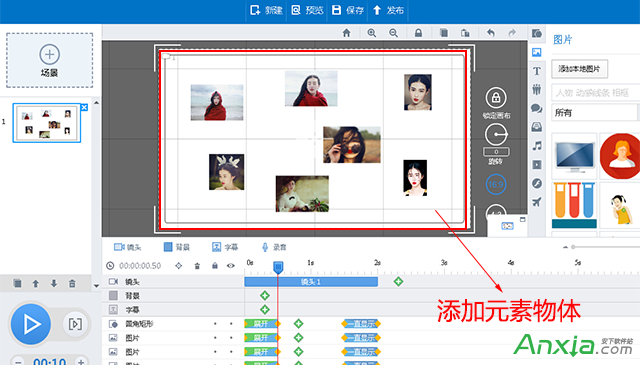
Task: Click the 旋转 rotation dial
Action: pyautogui.click(x=496, y=134)
